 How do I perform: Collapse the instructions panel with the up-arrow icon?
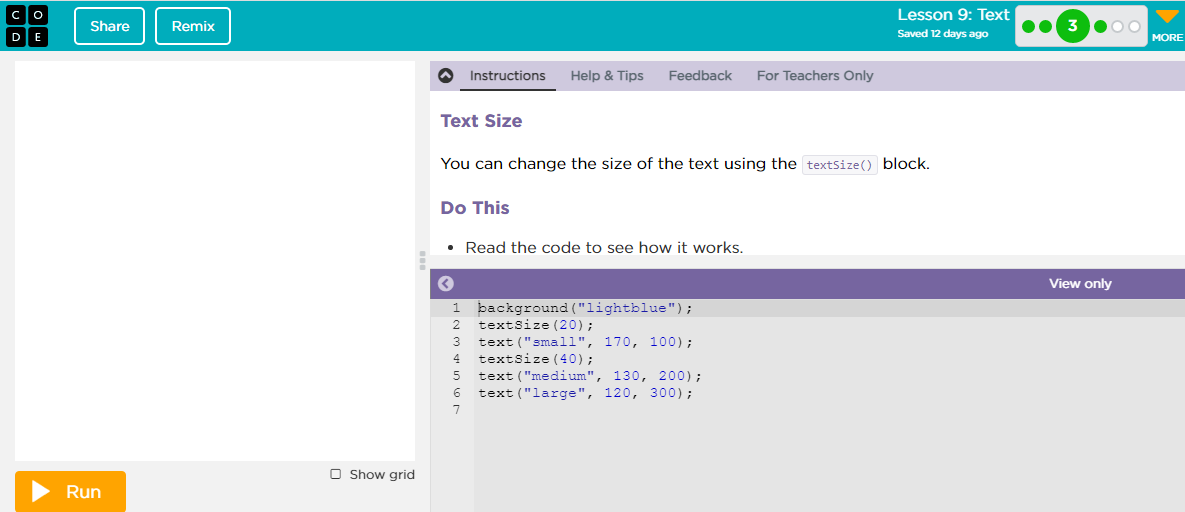pos(446,76)
